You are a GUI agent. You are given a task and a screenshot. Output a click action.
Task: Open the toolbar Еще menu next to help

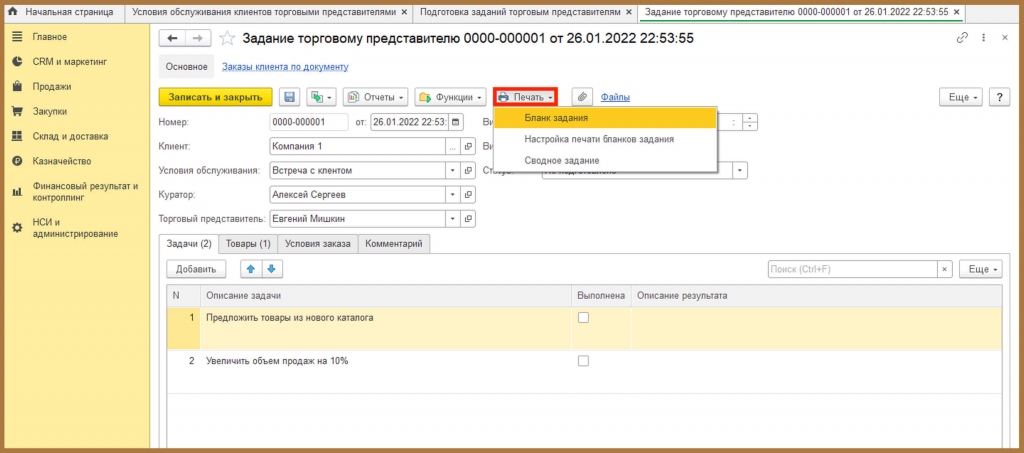[x=961, y=97]
